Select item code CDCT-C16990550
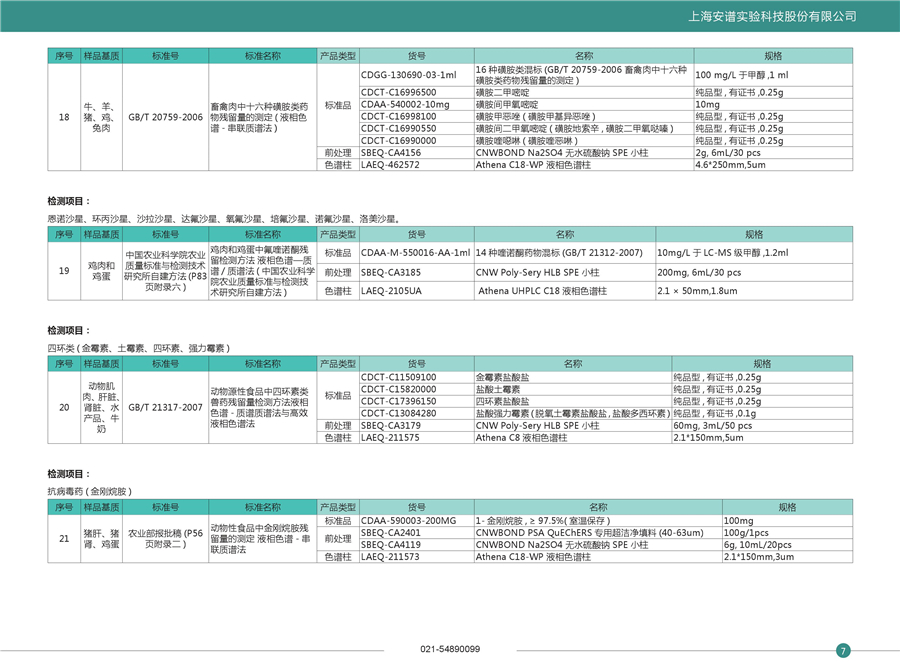This screenshot has height=663, width=900. pyautogui.click(x=398, y=129)
